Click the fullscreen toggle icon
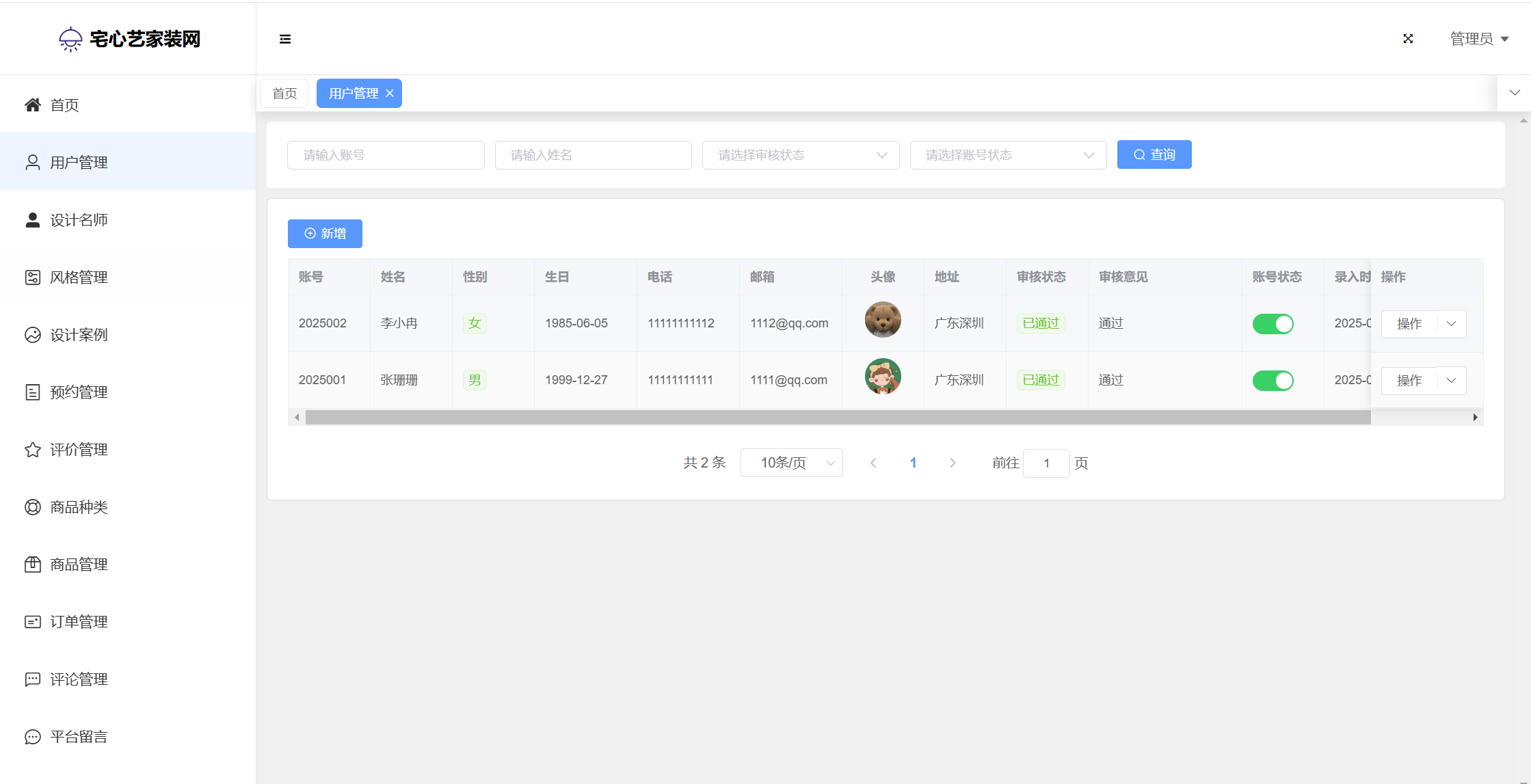The width and height of the screenshot is (1531, 784). [x=1408, y=39]
